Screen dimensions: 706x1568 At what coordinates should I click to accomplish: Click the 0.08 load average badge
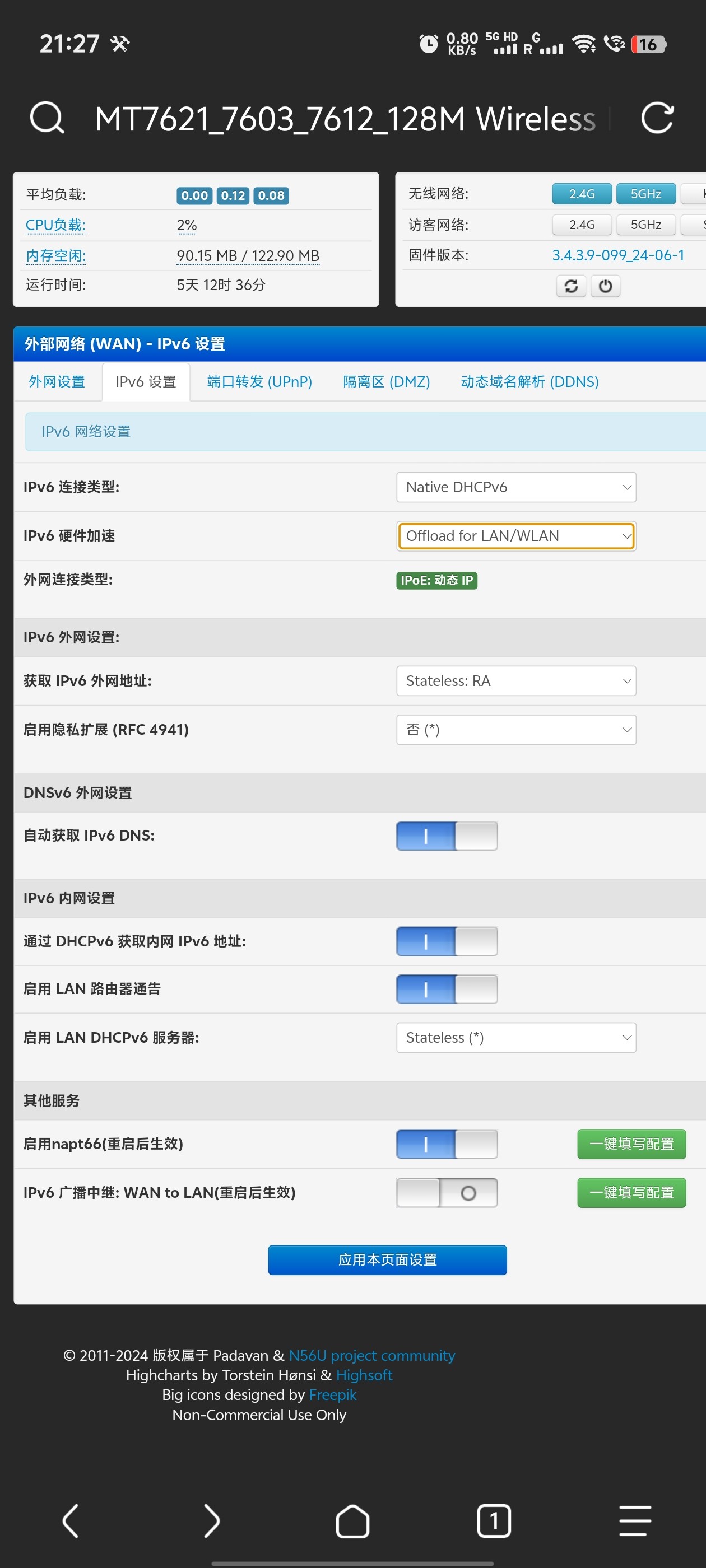[x=271, y=195]
